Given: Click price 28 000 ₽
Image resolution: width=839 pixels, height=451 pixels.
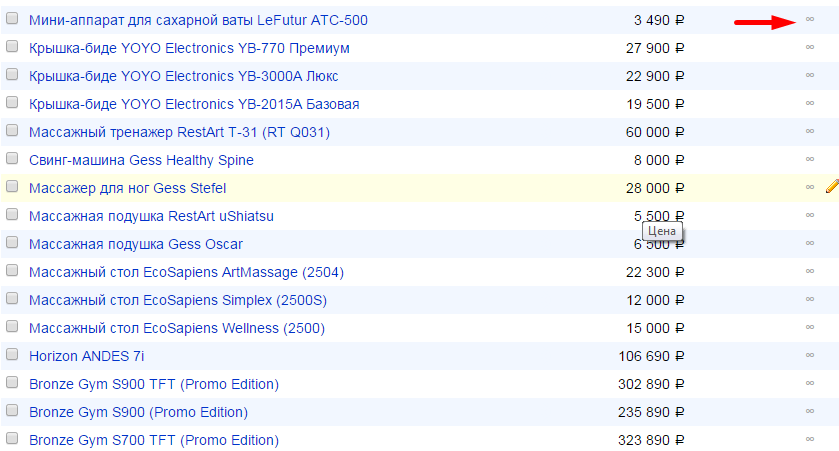Looking at the screenshot, I should [655, 188].
